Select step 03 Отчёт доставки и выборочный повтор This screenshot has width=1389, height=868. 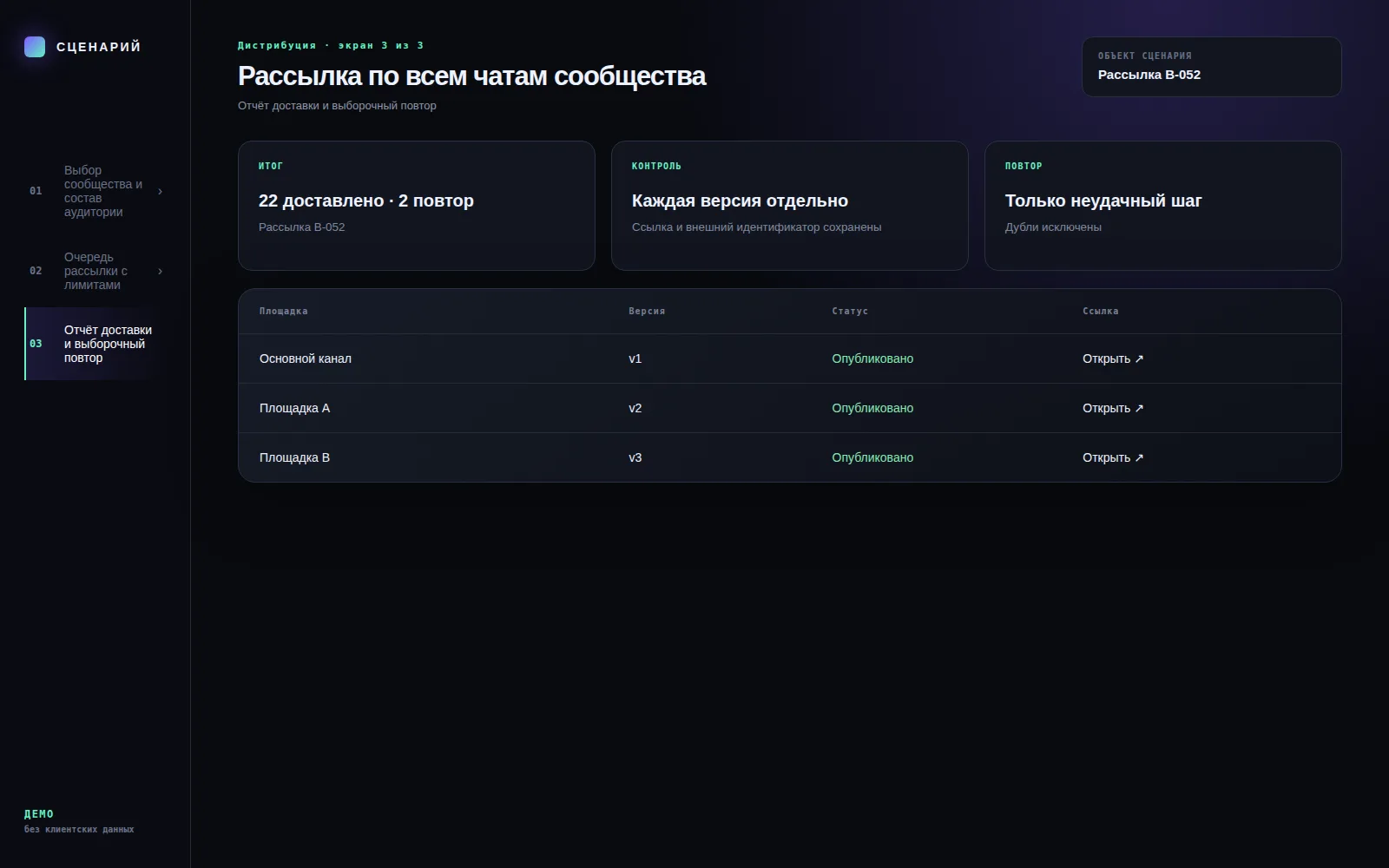coord(95,344)
